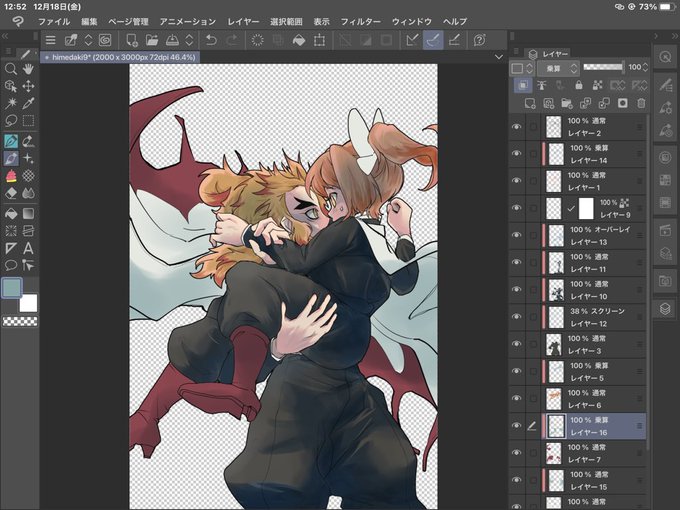This screenshot has height=510, width=680.
Task: Hide layer レイヤー 13 with eye icon
Action: click(516, 235)
